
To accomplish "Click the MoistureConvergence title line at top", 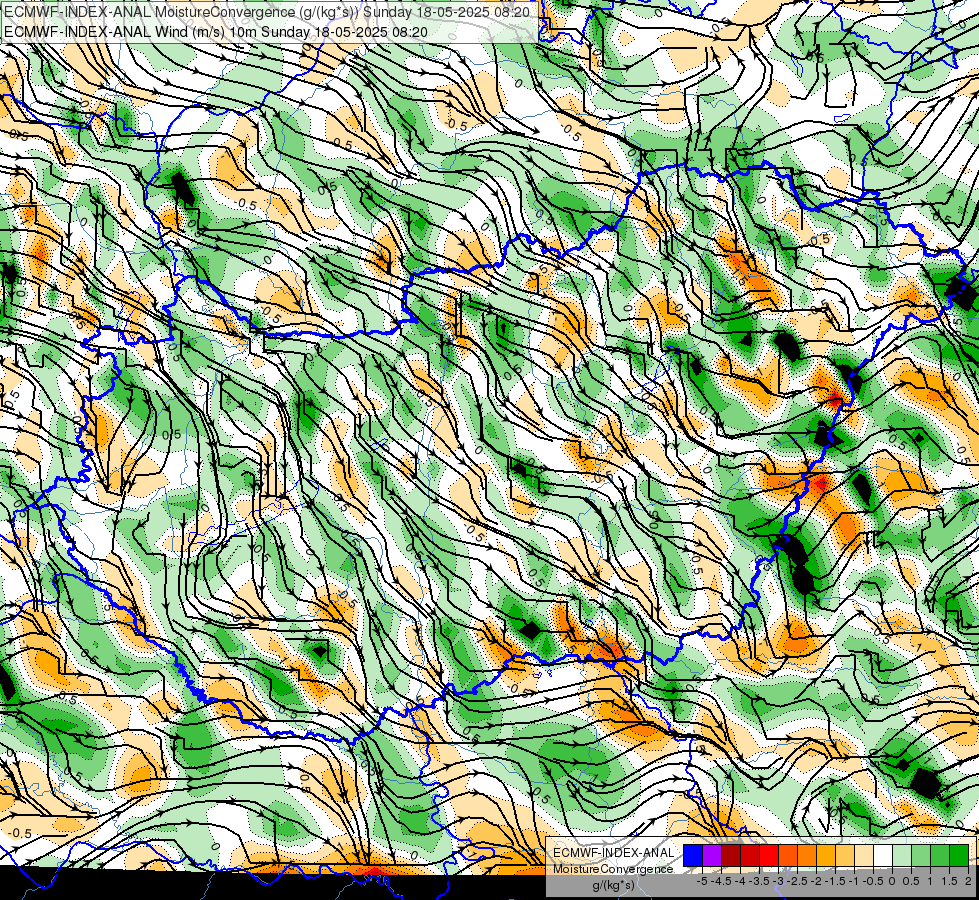I will click(268, 12).
